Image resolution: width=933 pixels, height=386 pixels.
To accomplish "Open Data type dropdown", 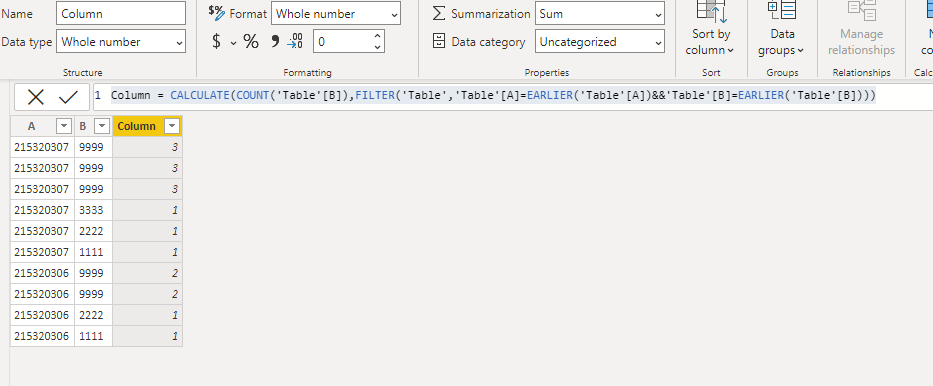I will (x=121, y=42).
